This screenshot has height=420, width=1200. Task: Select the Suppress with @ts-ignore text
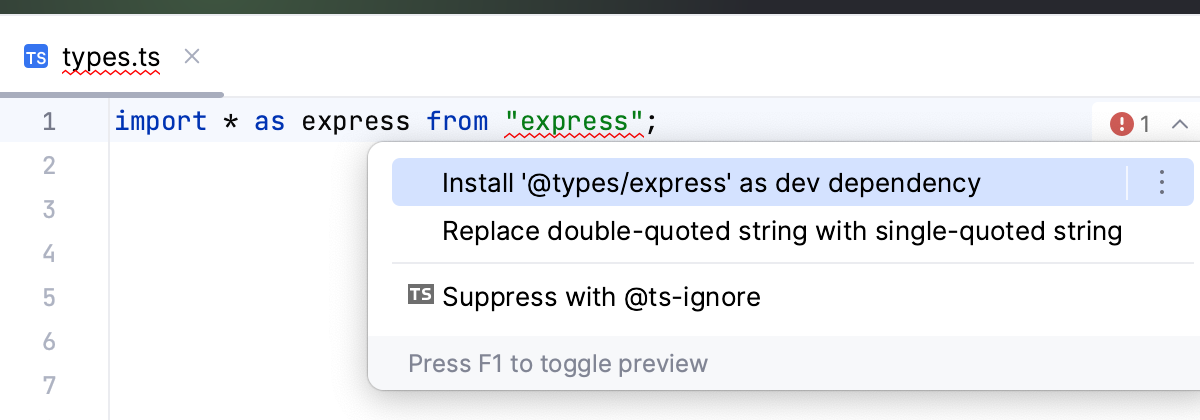601,297
